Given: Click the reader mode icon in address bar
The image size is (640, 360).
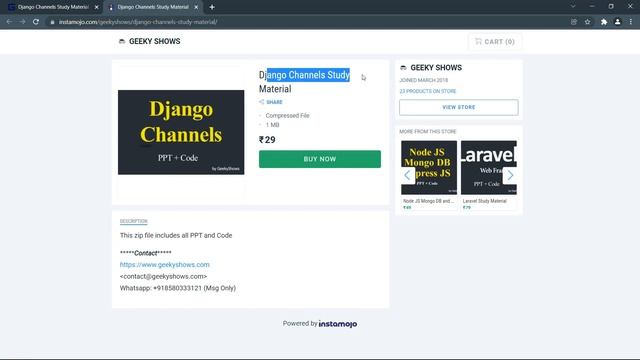Looking at the screenshot, I should (x=574, y=22).
